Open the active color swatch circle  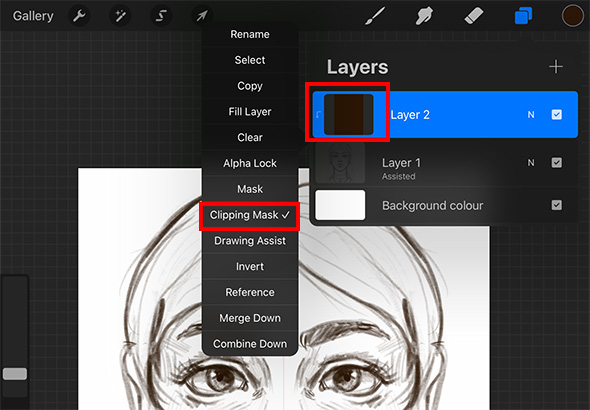pyautogui.click(x=572, y=16)
